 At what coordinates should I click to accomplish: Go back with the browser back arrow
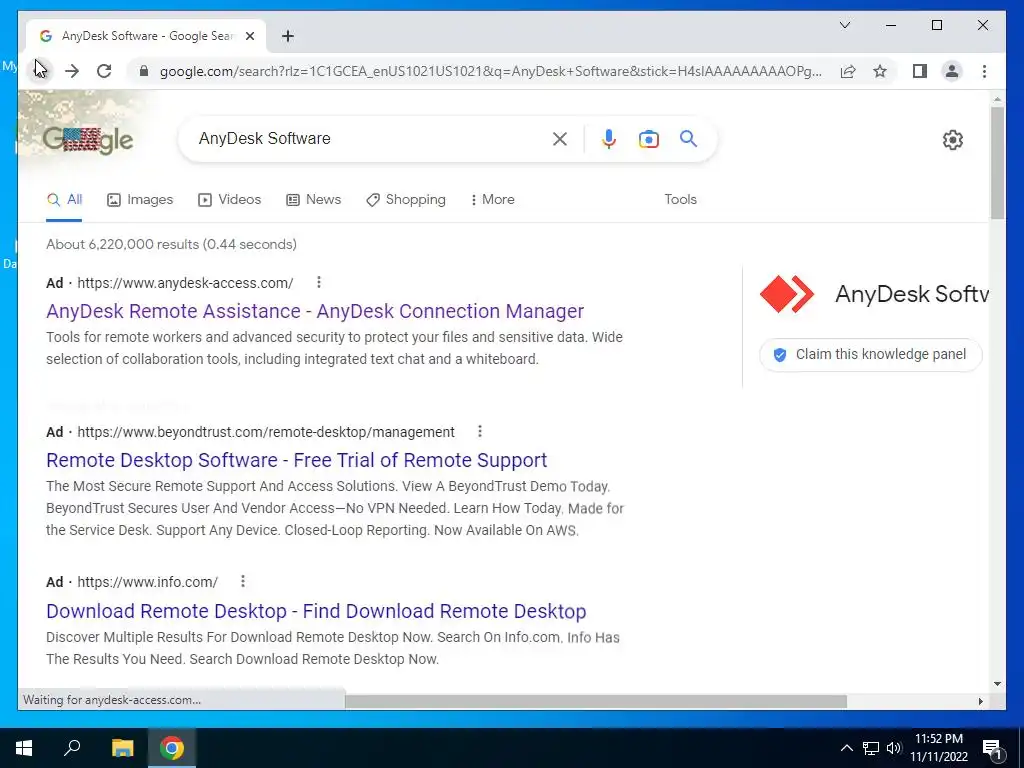pyautogui.click(x=40, y=71)
